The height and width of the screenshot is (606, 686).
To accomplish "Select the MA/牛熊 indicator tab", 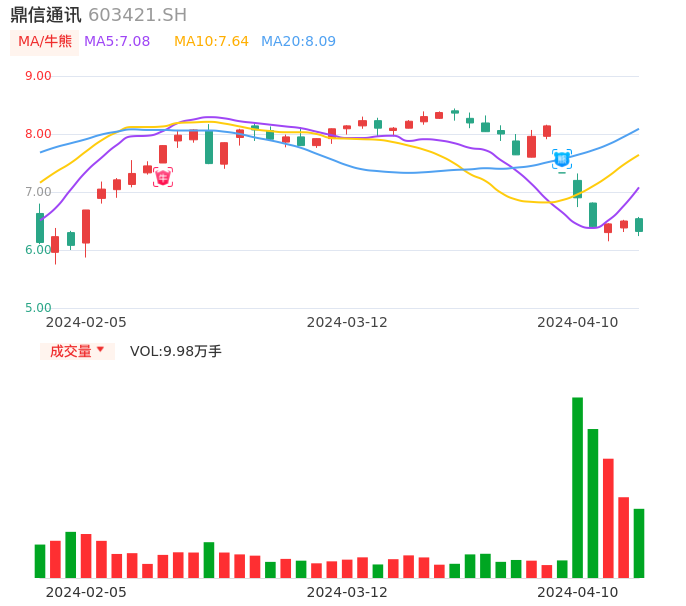I will coord(45,42).
